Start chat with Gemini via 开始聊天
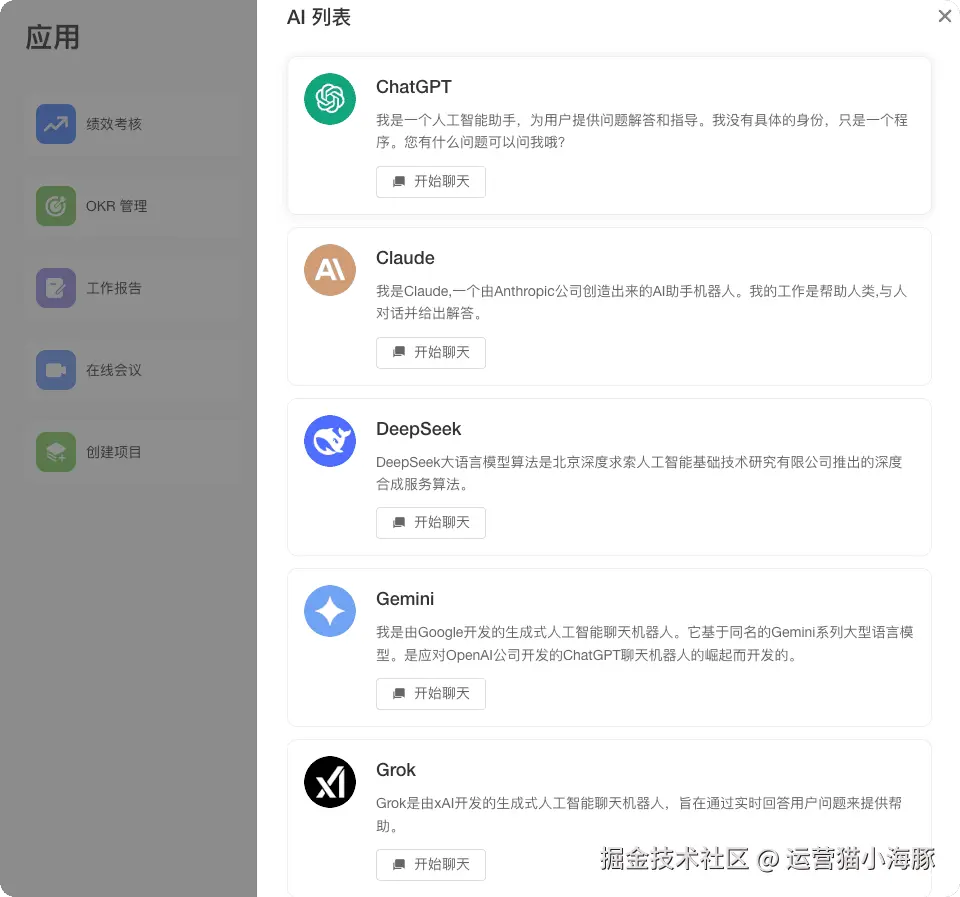Image resolution: width=960 pixels, height=897 pixels. click(431, 694)
